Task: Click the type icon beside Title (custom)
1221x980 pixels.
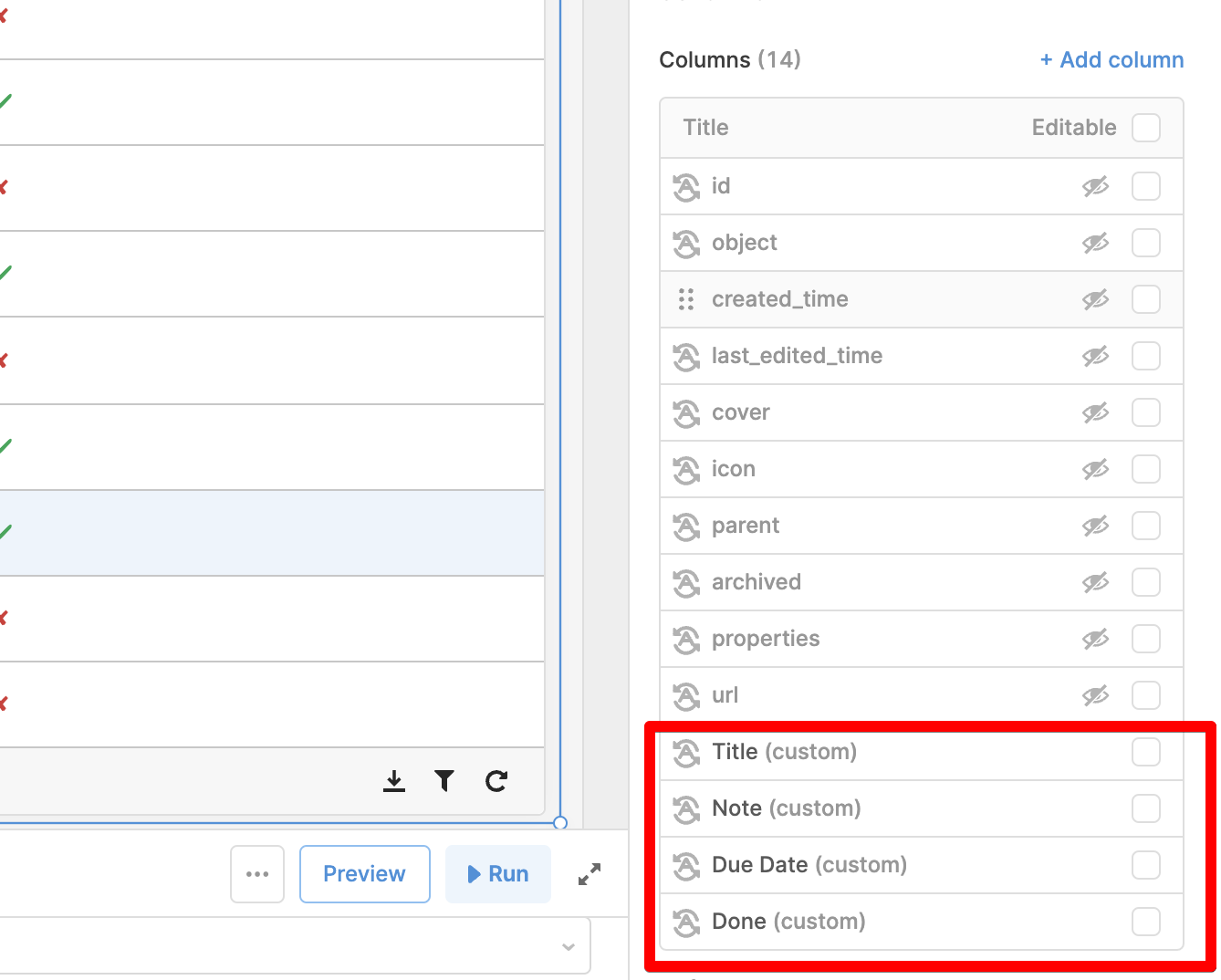Action: click(686, 752)
